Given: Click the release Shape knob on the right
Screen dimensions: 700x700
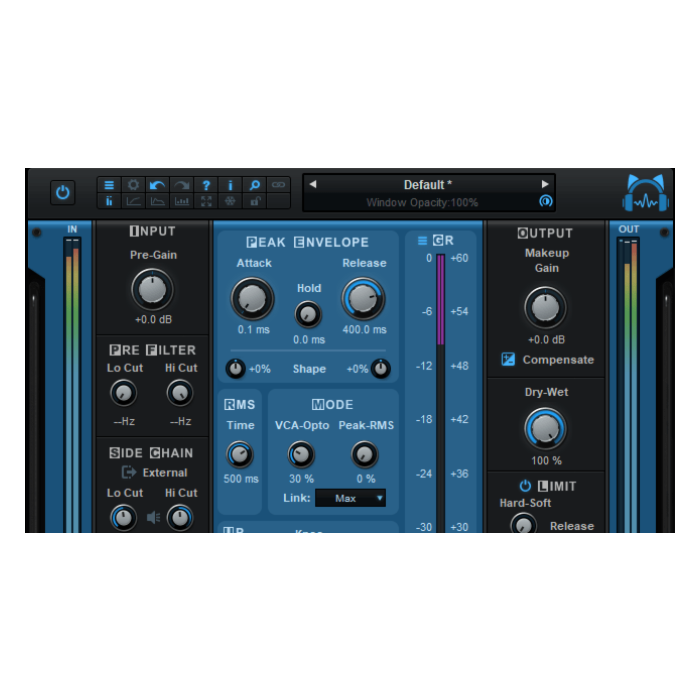Looking at the screenshot, I should click(381, 369).
